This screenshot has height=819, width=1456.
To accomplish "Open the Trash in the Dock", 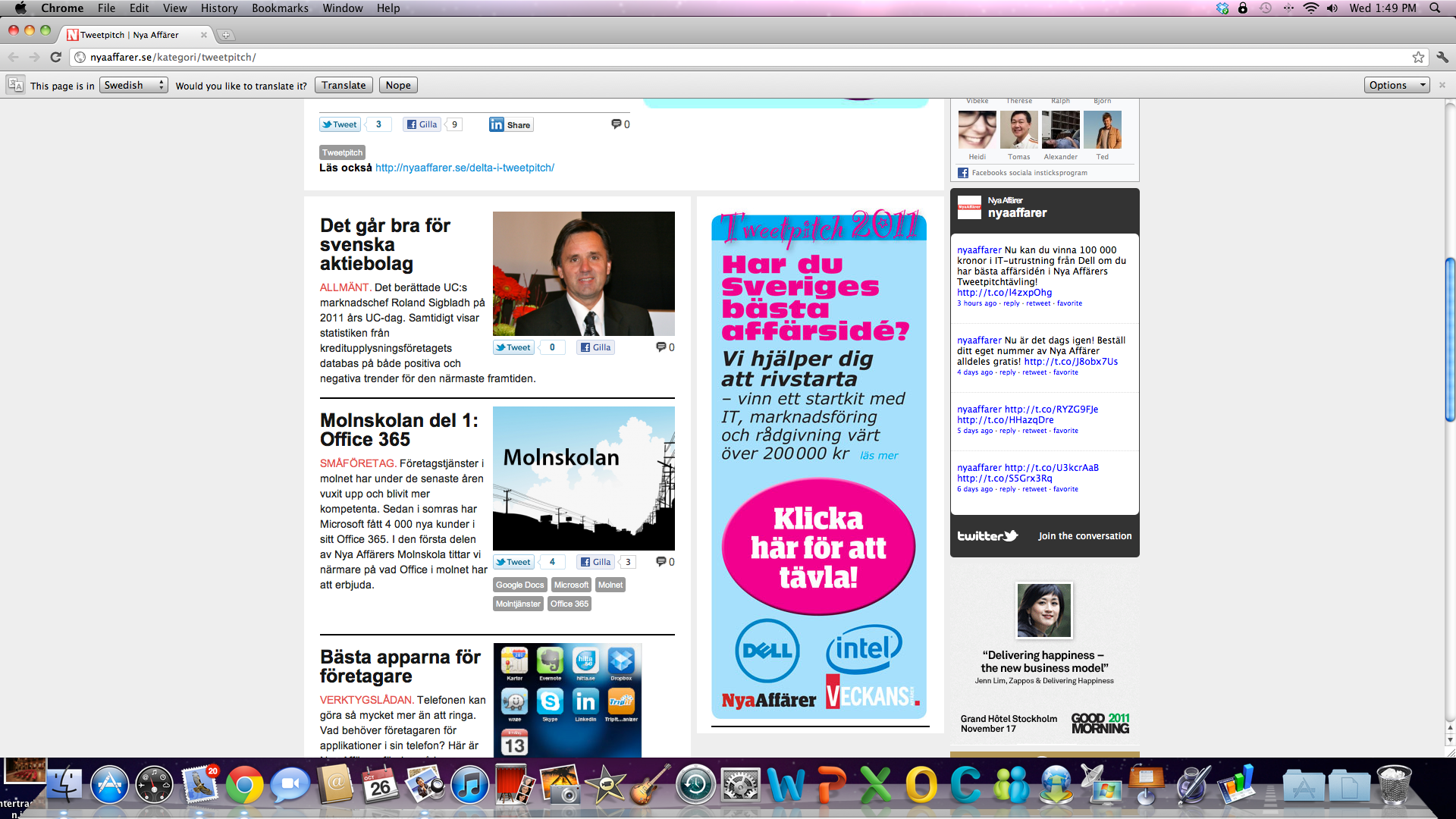I will (x=1394, y=785).
